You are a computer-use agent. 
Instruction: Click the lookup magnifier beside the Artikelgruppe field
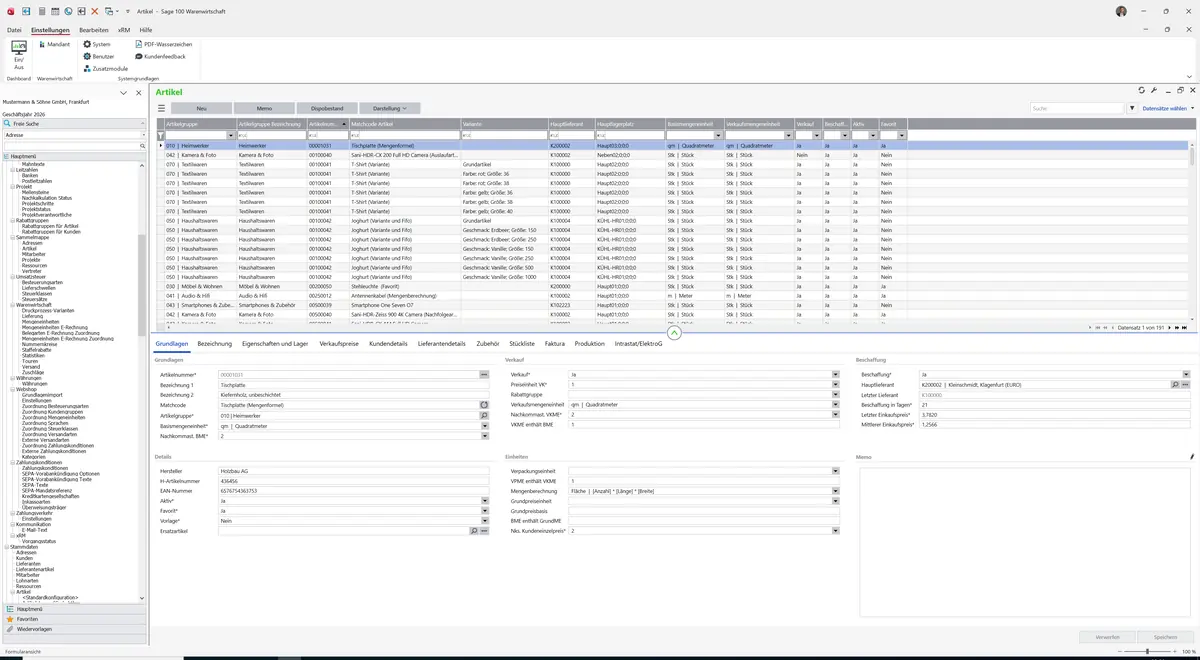click(484, 415)
